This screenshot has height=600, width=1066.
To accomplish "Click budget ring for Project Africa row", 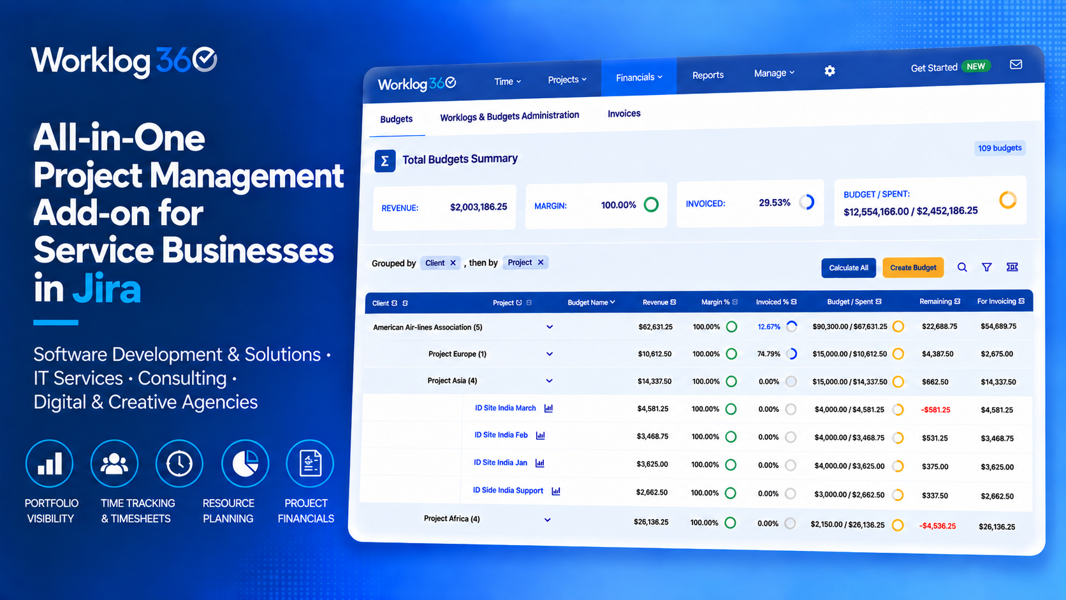I will coord(898,525).
